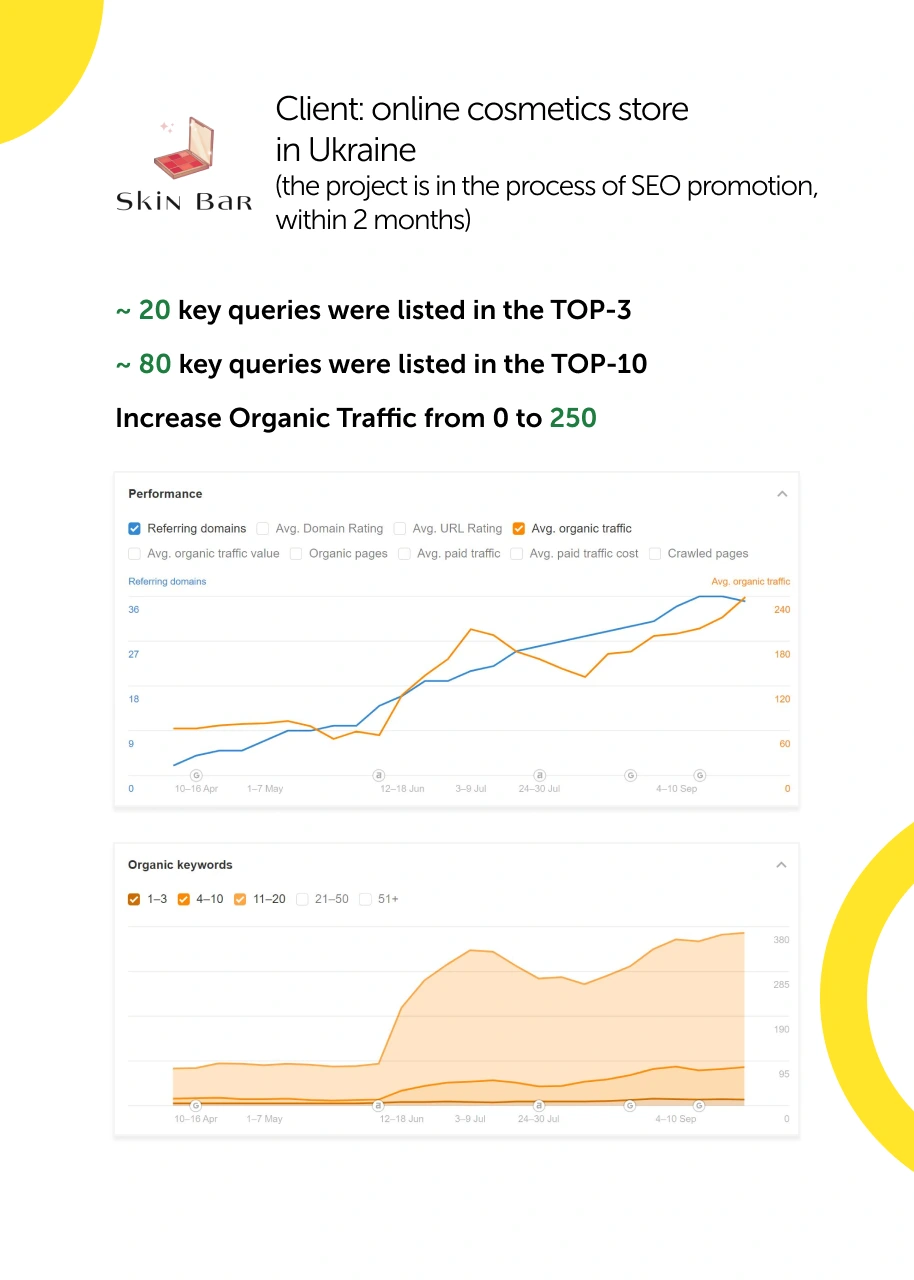
Task: Click the blue Referring domains axis label
Action: (167, 581)
